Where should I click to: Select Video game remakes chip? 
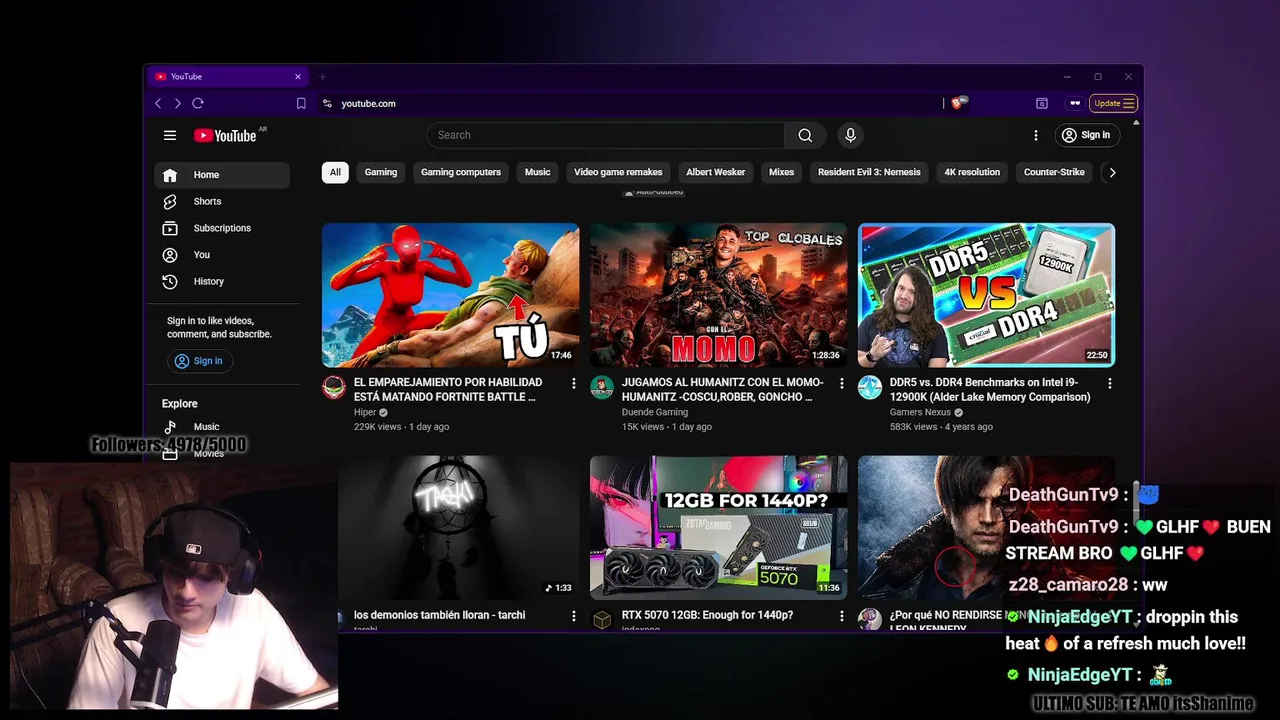click(618, 172)
